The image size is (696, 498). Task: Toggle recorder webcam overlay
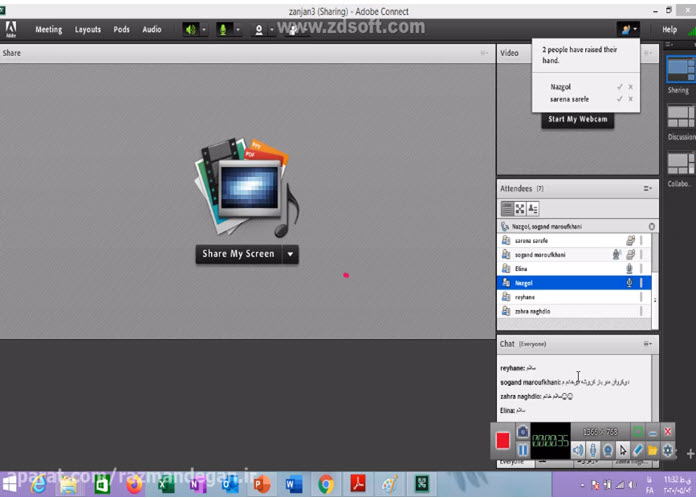coord(608,451)
